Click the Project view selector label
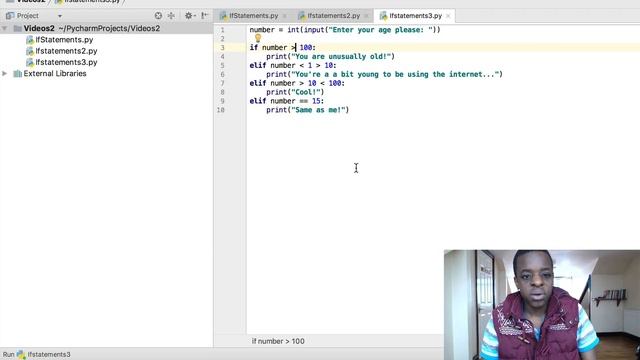Image resolution: width=640 pixels, height=360 pixels. coord(28,16)
